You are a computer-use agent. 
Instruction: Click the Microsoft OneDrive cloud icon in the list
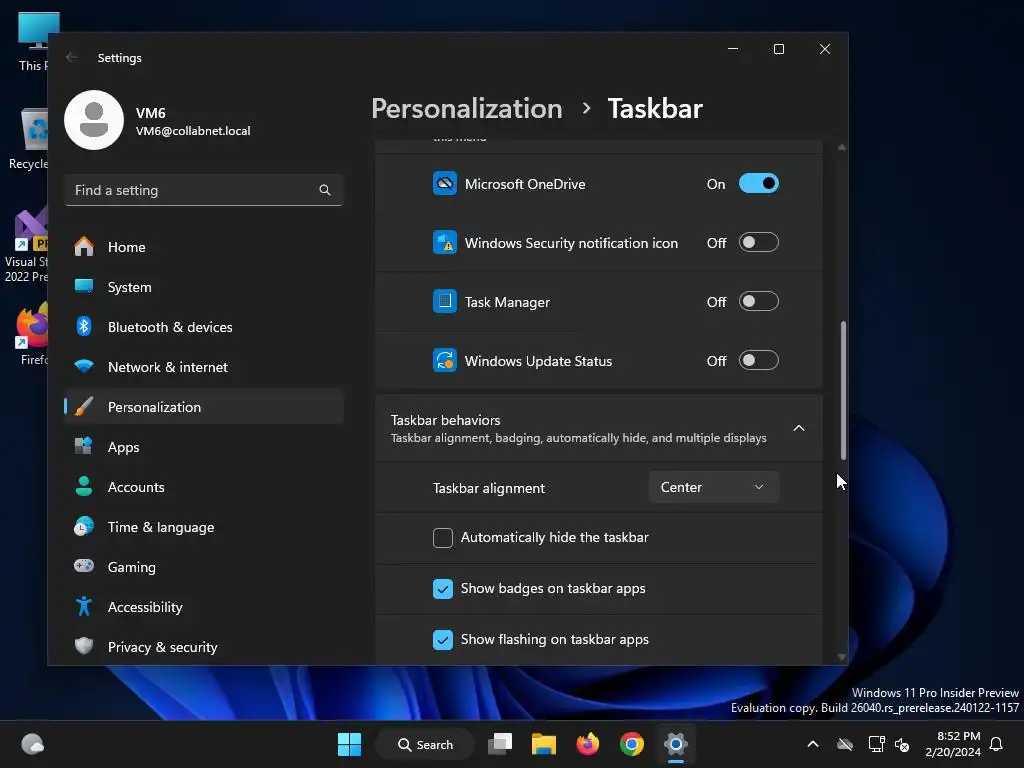pos(445,184)
